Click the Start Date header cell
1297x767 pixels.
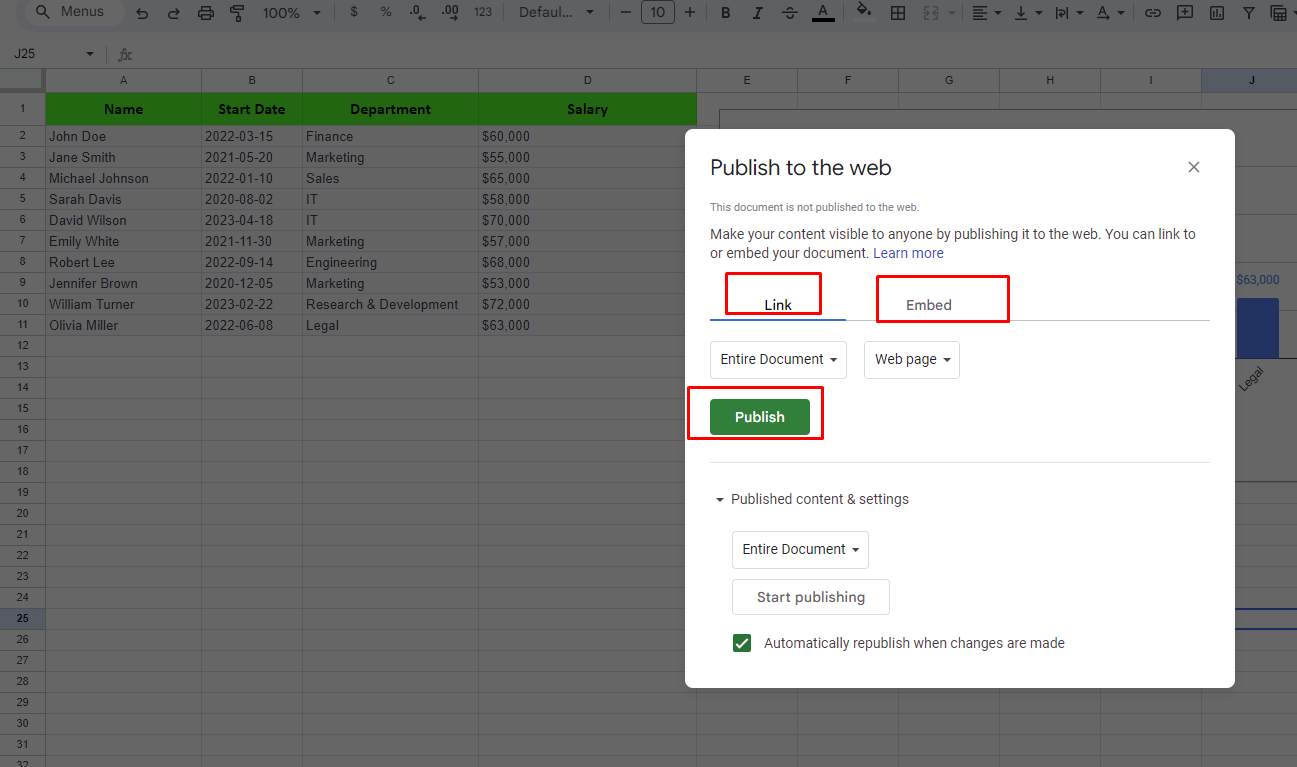tap(252, 109)
